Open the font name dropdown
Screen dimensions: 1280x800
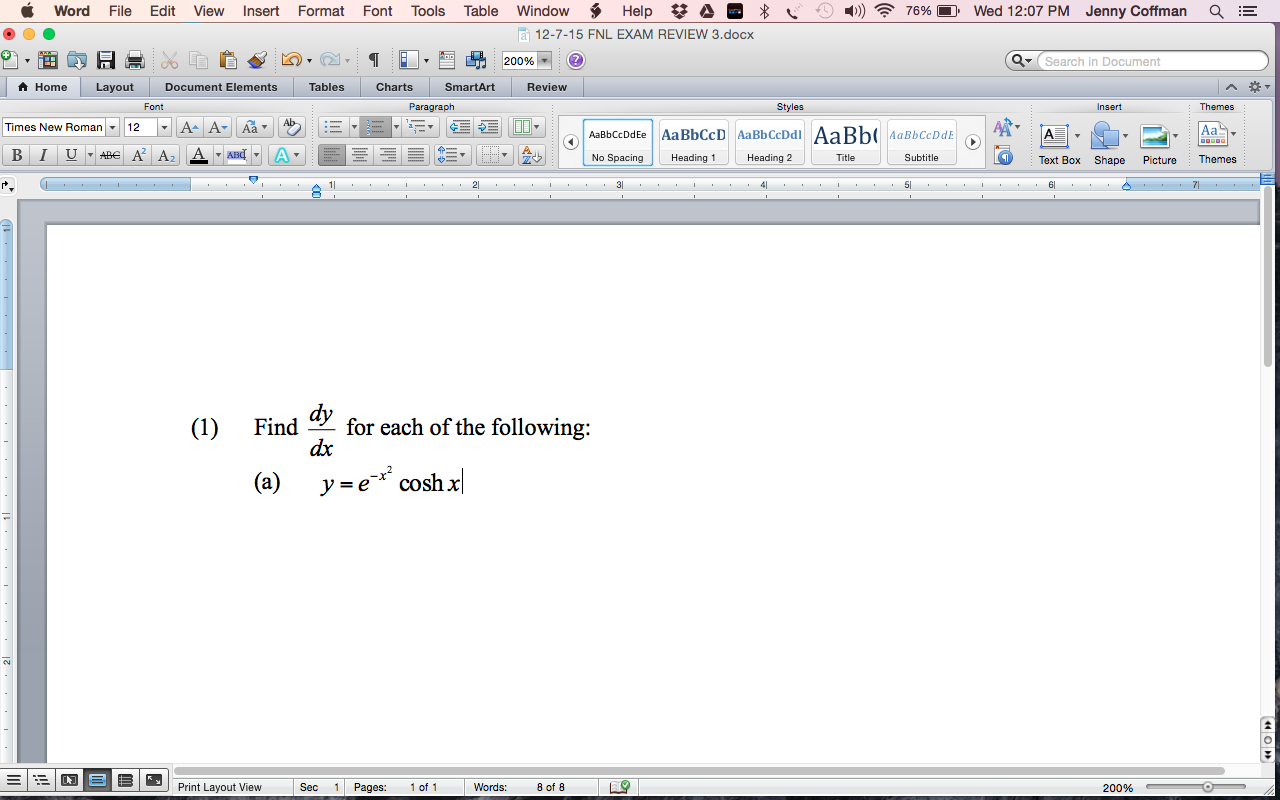click(112, 127)
